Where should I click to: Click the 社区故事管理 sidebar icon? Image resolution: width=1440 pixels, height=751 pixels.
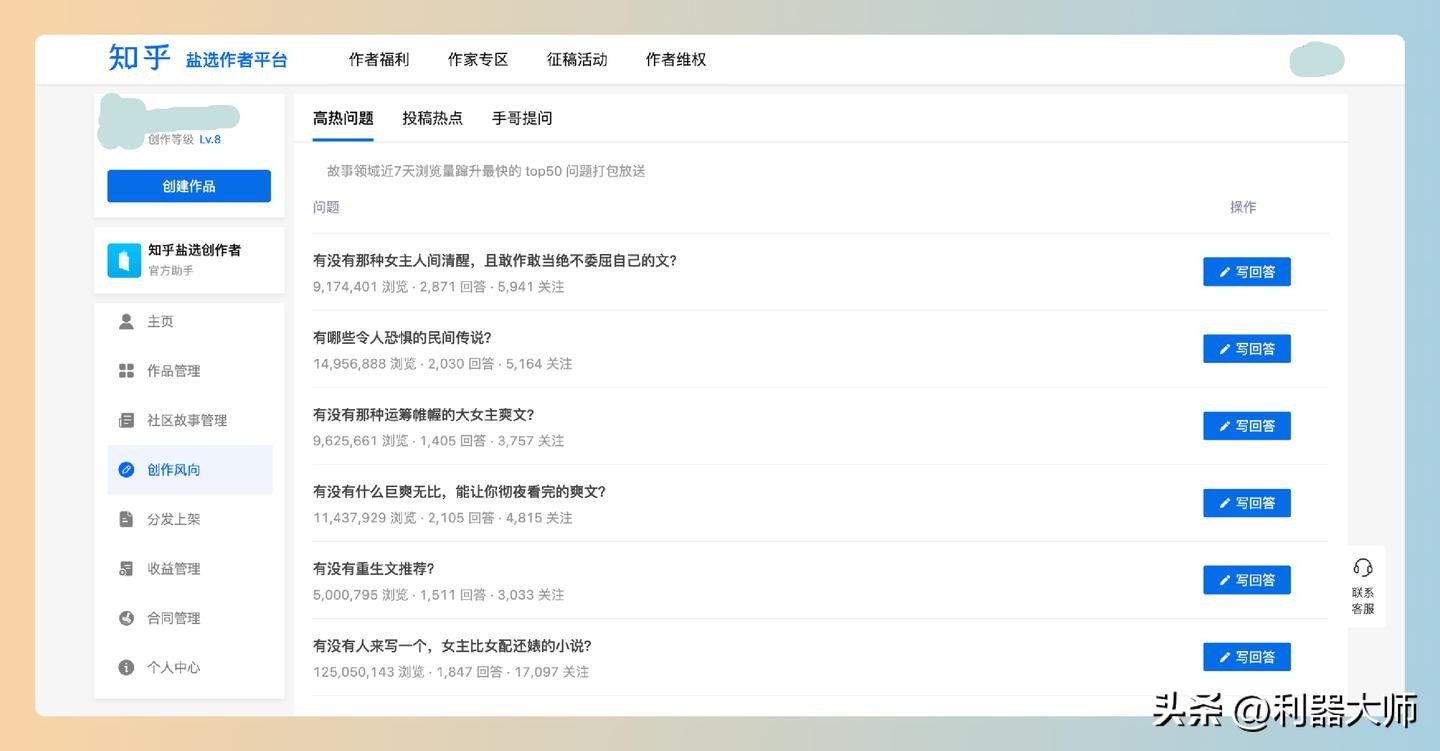[x=126, y=420]
